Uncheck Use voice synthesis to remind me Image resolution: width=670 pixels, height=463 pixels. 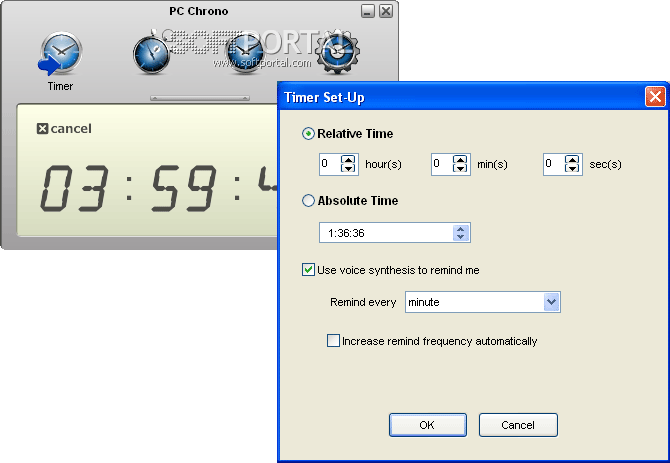tap(308, 270)
